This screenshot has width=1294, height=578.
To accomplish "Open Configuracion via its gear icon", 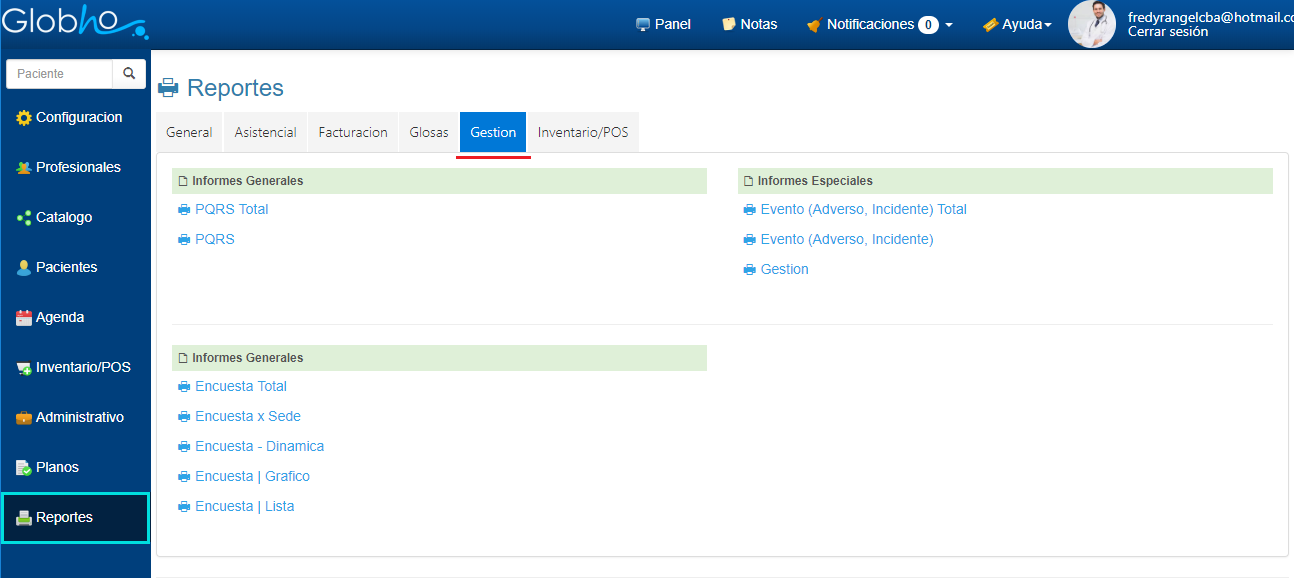I will (x=24, y=118).
